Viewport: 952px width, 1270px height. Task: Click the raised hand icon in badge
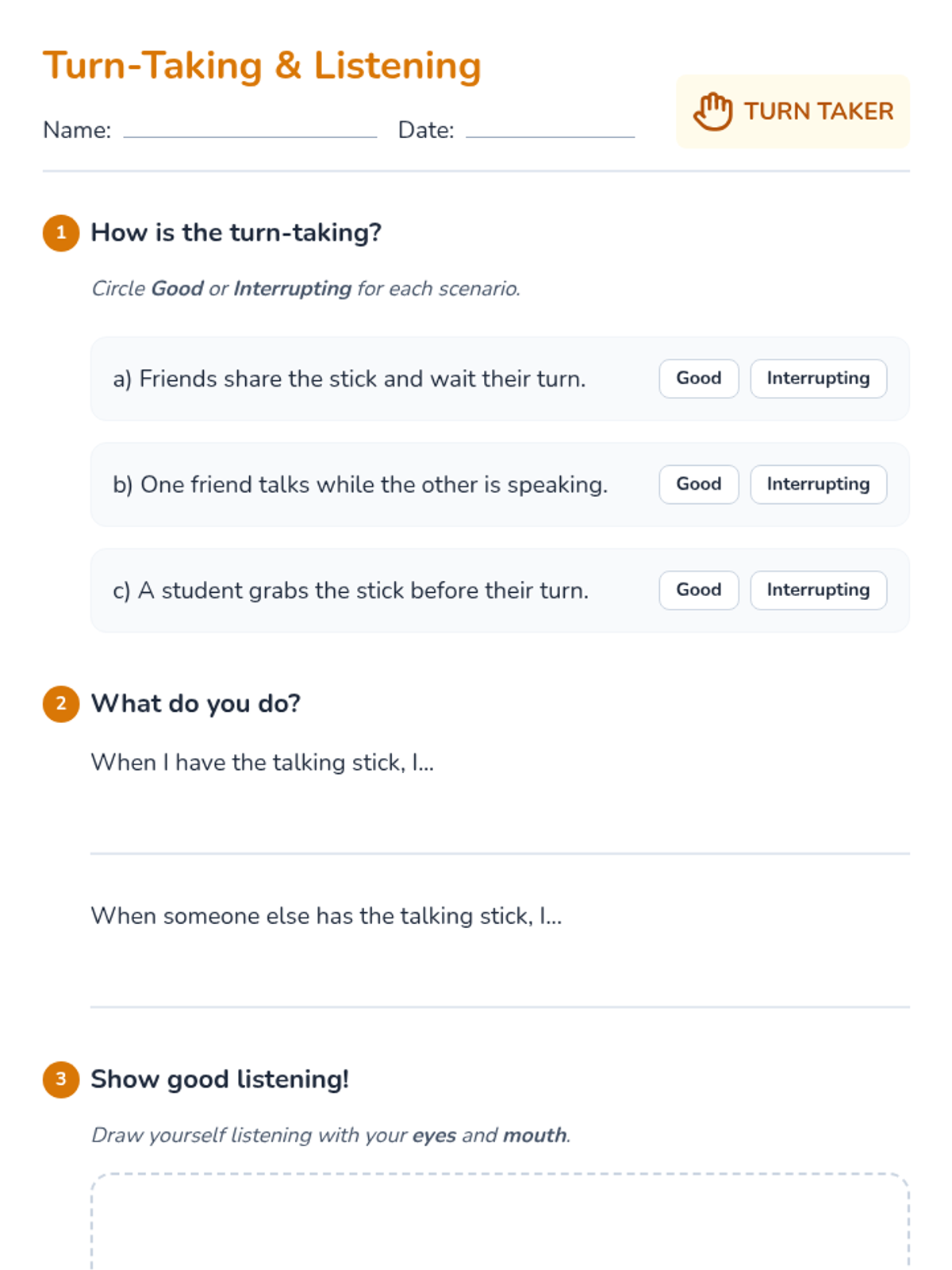pyautogui.click(x=712, y=111)
